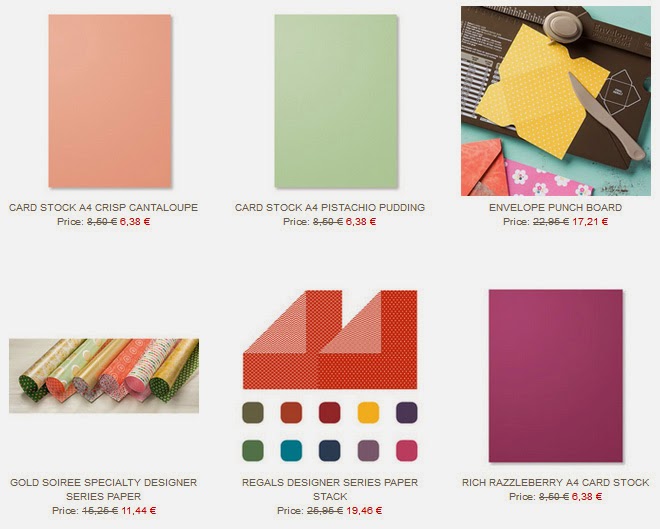The width and height of the screenshot is (660, 529).
Task: Select the dark purple color swatch
Action: coord(407,412)
